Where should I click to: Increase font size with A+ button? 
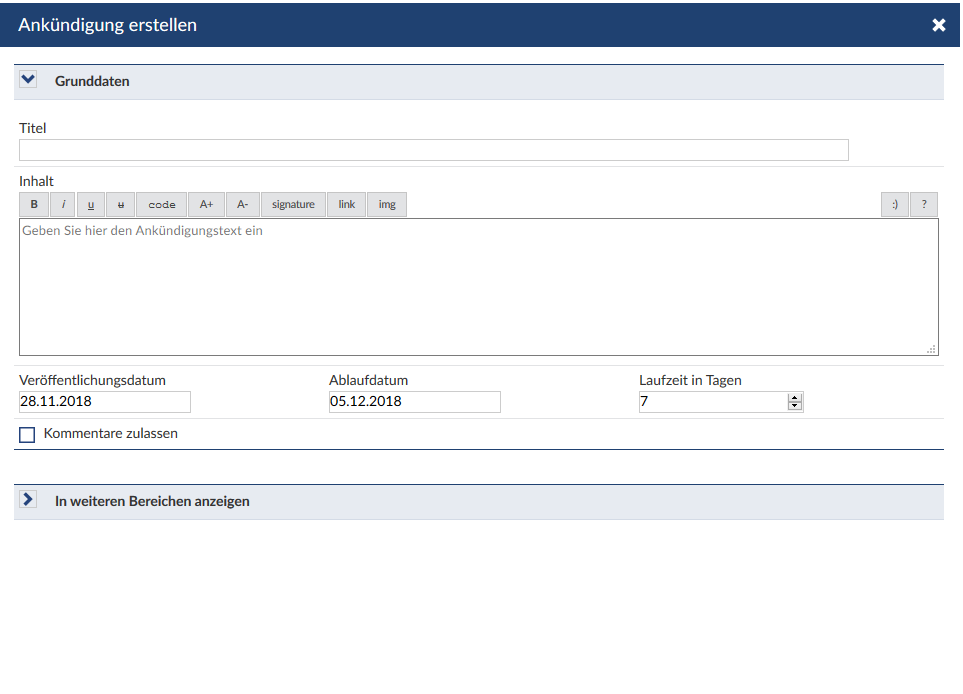click(206, 205)
